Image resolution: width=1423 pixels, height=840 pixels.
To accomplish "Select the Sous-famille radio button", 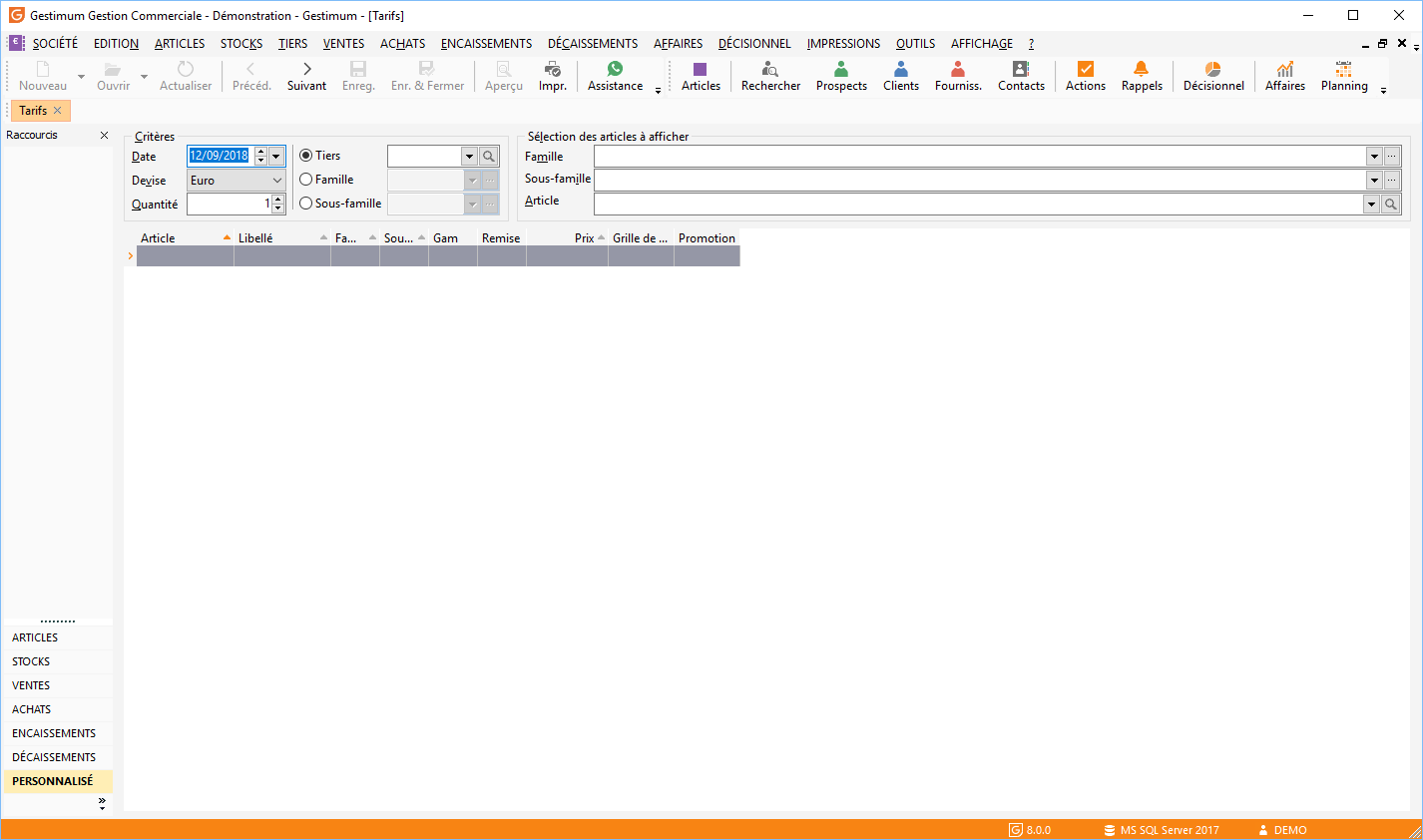I will pos(306,204).
